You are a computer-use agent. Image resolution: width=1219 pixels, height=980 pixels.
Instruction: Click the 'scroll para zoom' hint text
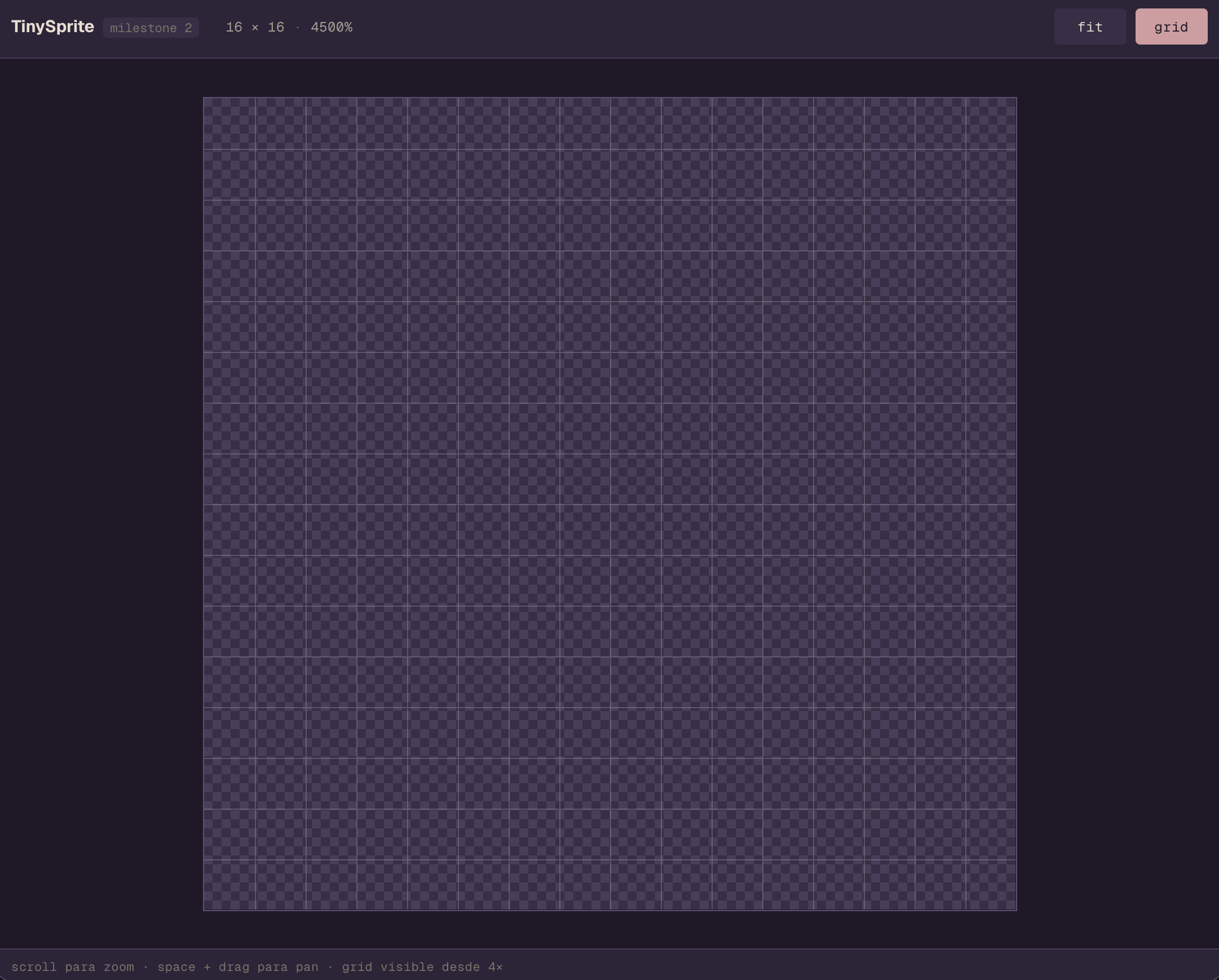73,967
